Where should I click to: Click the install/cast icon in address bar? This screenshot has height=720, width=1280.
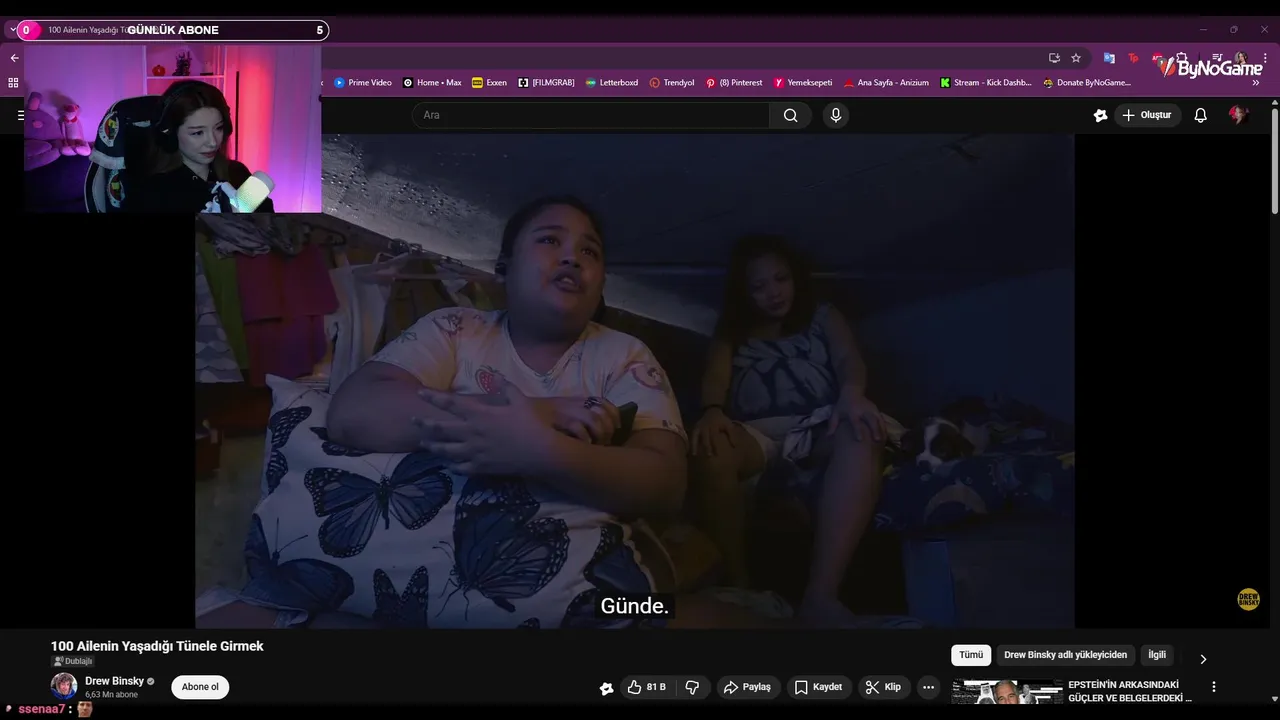tap(1054, 58)
